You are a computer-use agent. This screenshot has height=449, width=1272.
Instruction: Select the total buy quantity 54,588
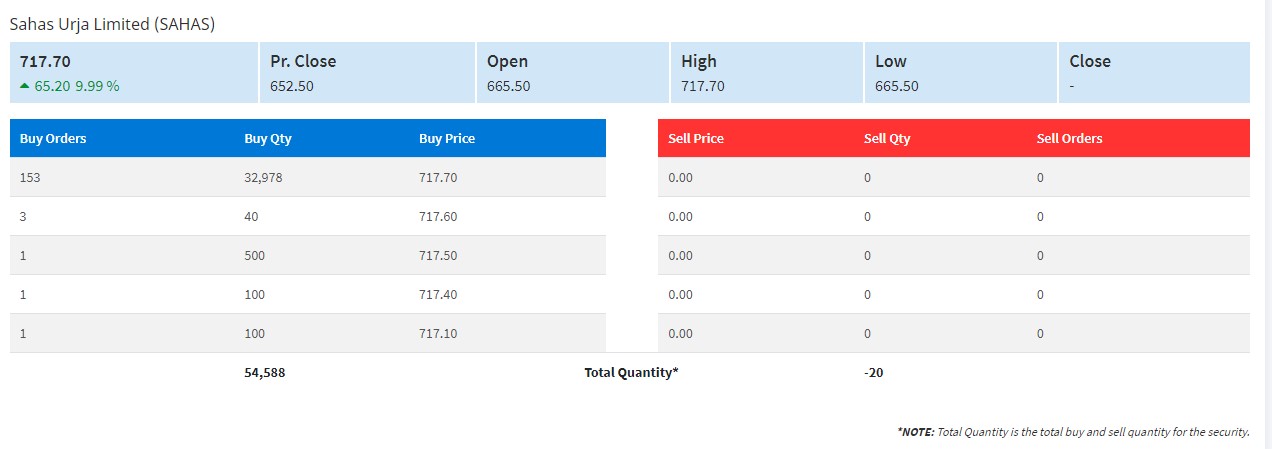pyautogui.click(x=264, y=372)
